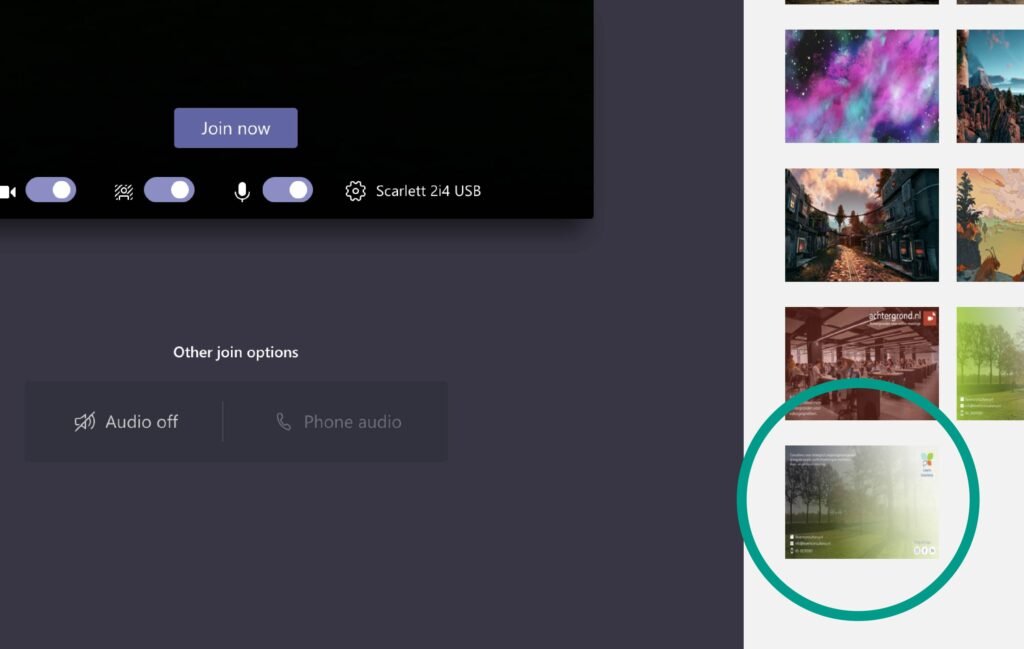1024x649 pixels.
Task: Choose the blue fantasy landscape background
Action: pos(990,86)
